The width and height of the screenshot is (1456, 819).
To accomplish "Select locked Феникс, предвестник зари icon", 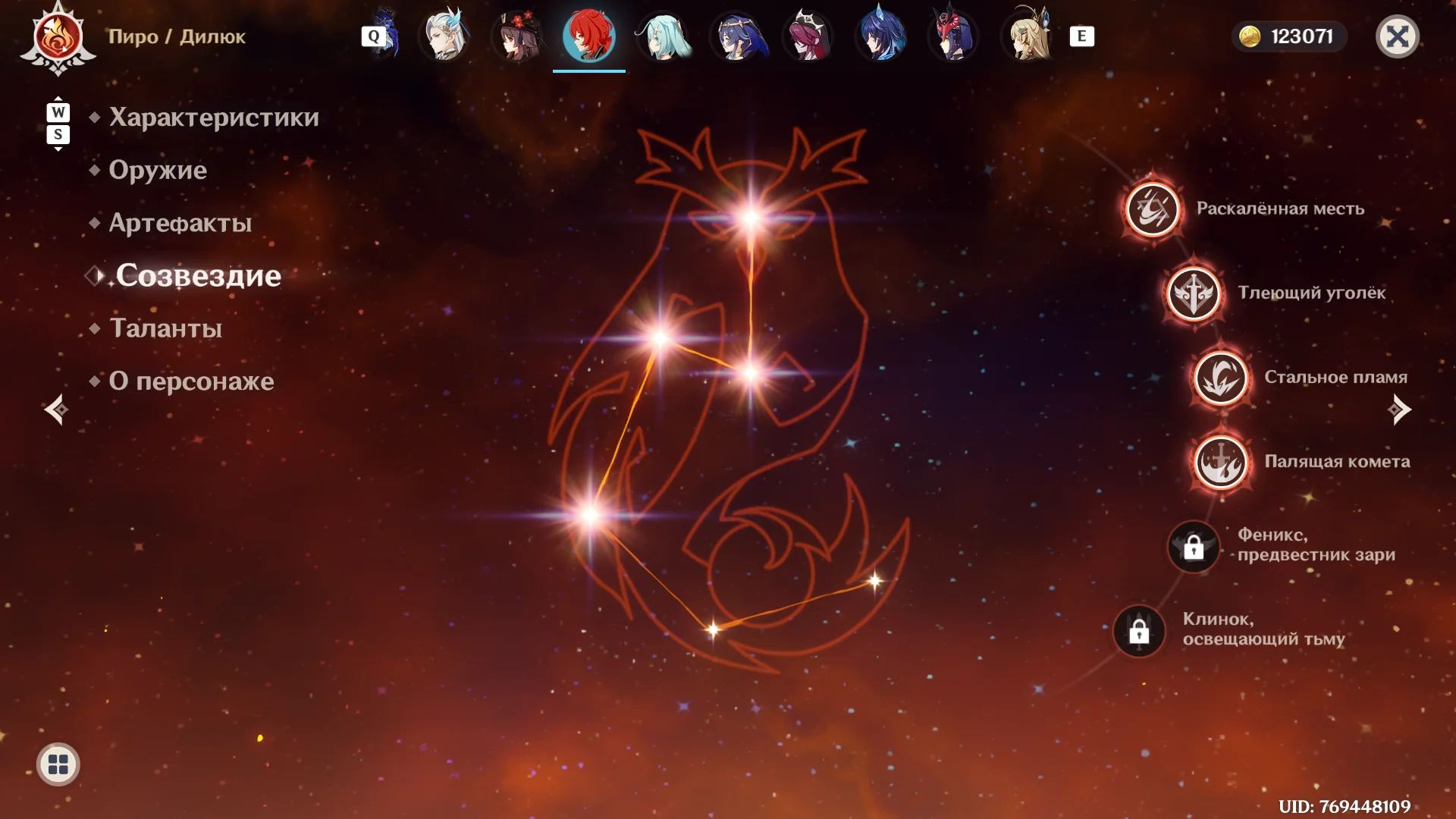I will pos(1194,546).
